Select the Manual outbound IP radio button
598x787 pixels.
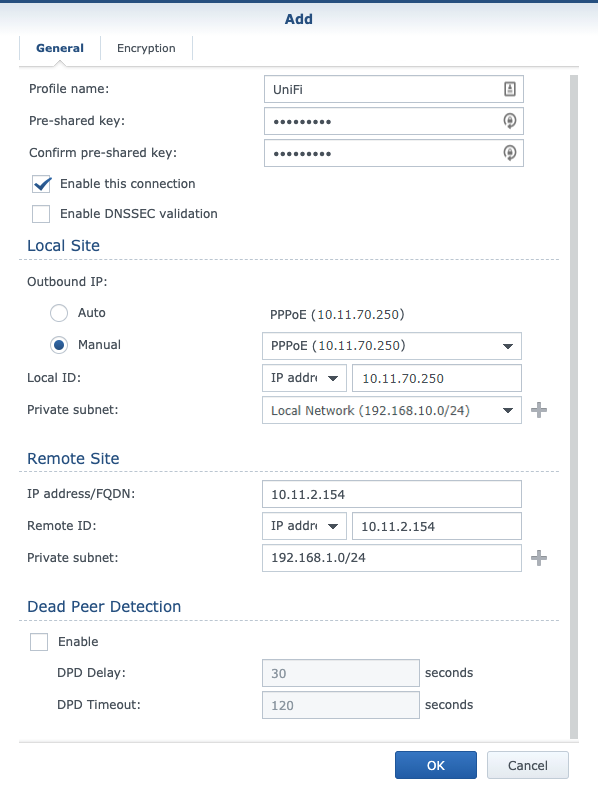[59, 345]
